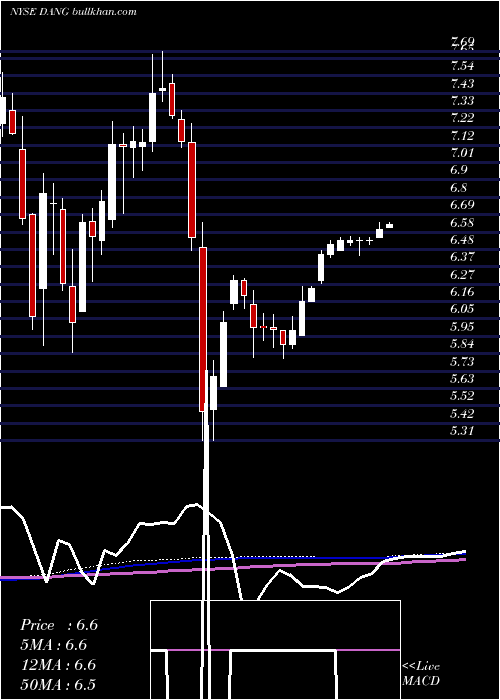
Task: Click the 5.95 price axis label
Action: point(462,327)
